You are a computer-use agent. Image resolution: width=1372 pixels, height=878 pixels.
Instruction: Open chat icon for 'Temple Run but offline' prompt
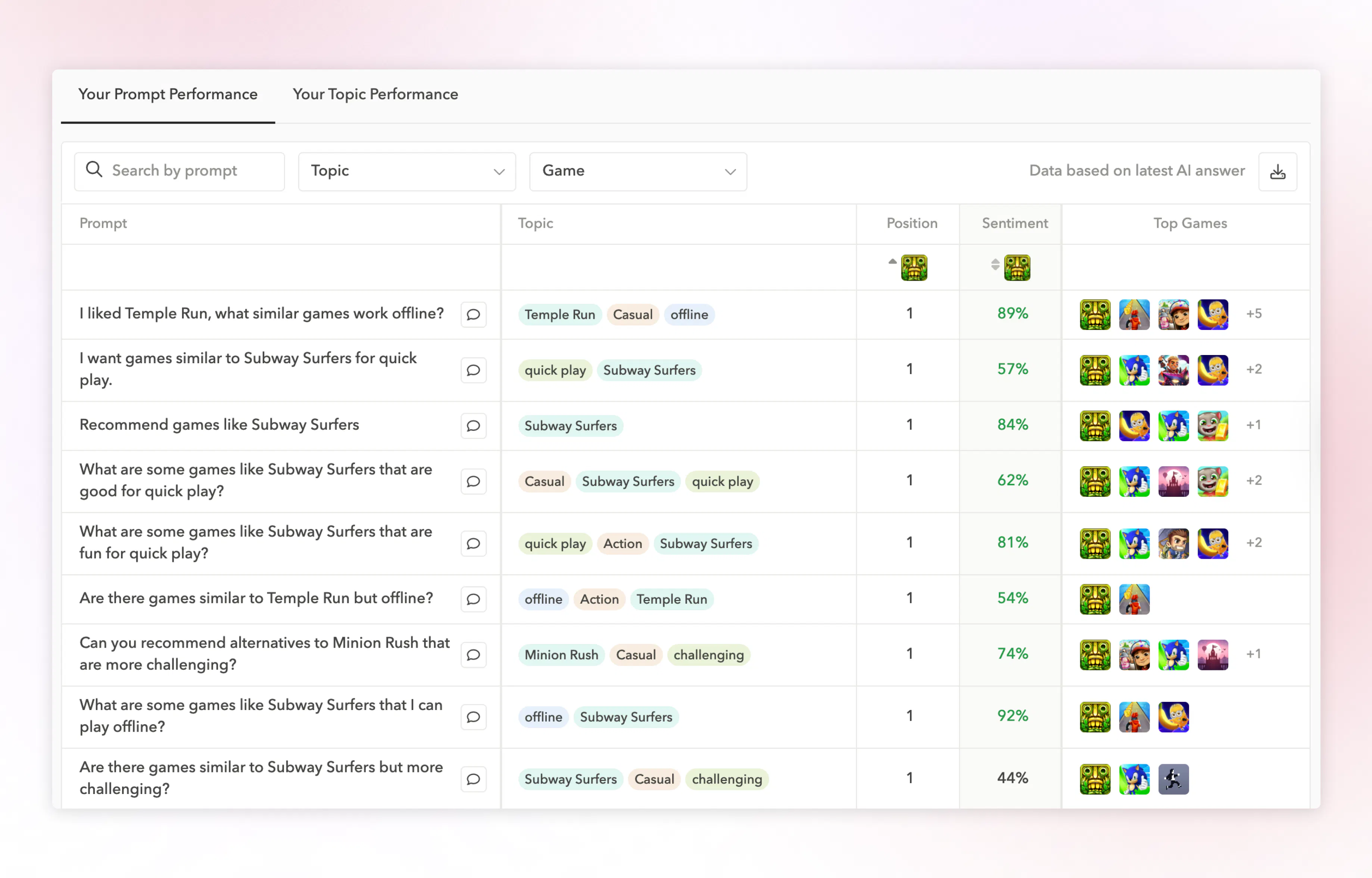click(473, 599)
